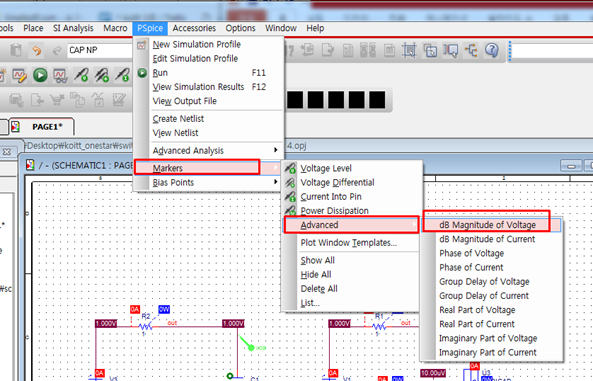Select Phase of Current

[471, 267]
